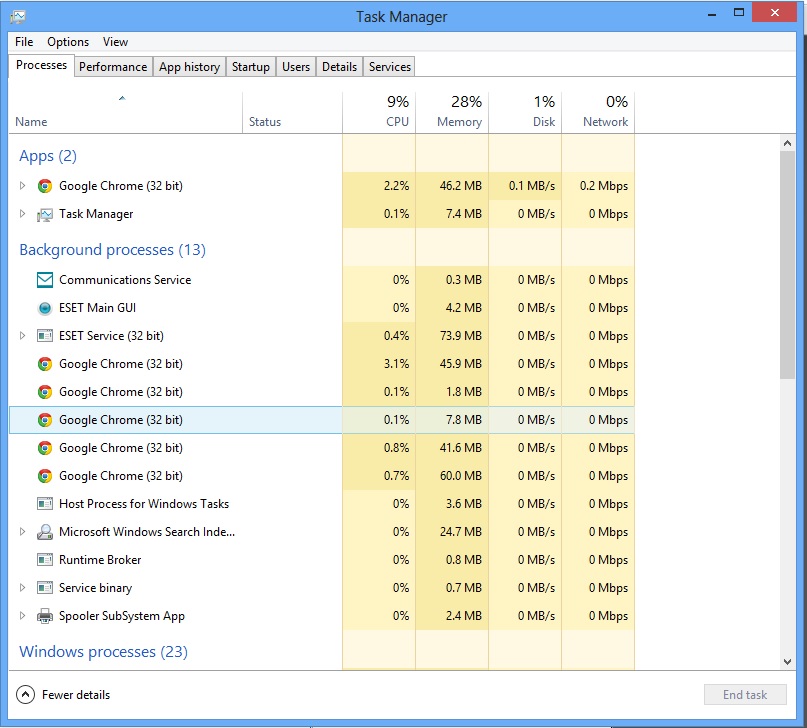The image size is (807, 728).
Task: Open the View menu
Action: tap(115, 42)
